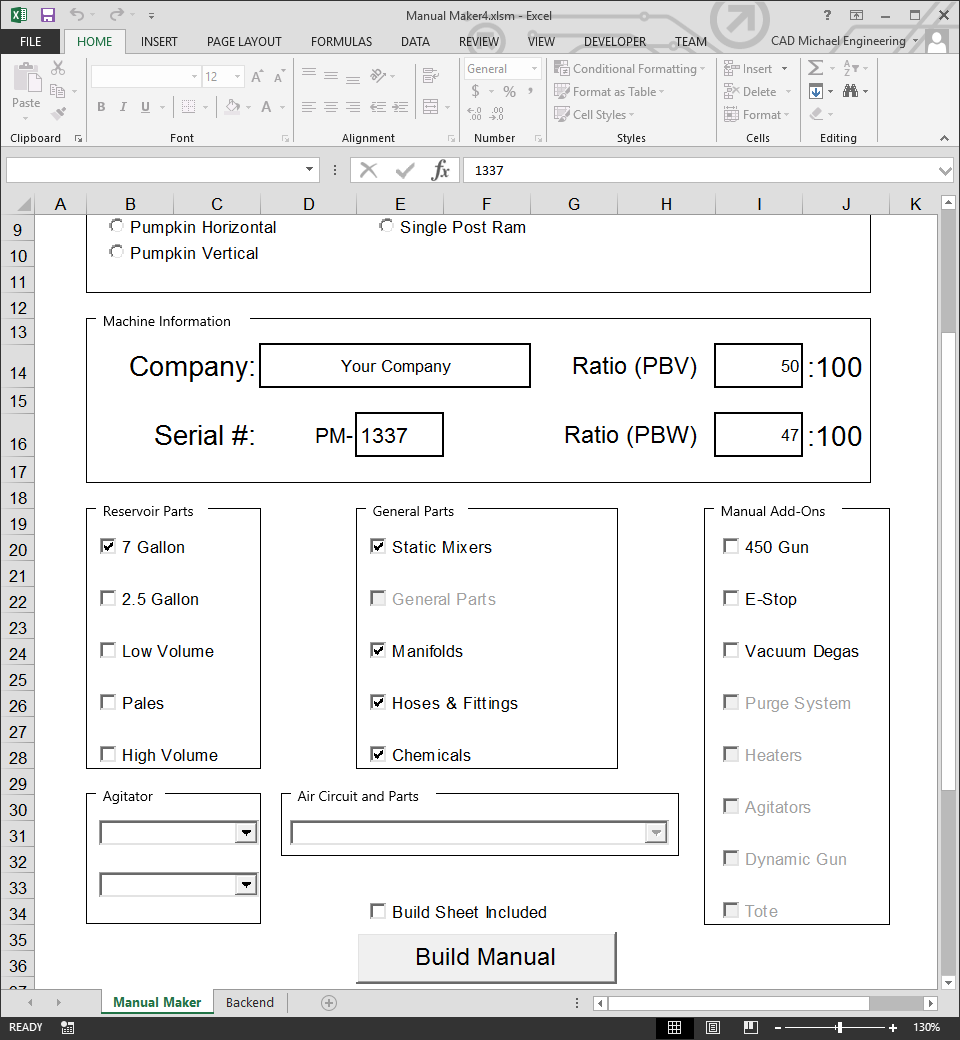Screen dimensions: 960x1040
Task: Enable the E-Stop add-on checkbox
Action: pos(731,599)
